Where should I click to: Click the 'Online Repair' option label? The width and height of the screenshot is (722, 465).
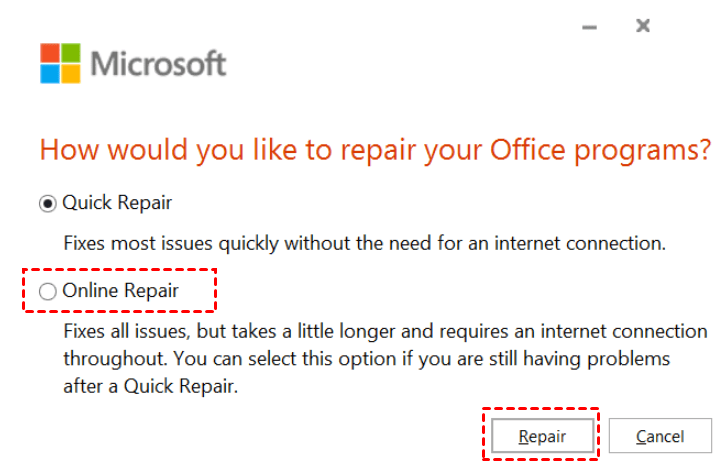pyautogui.click(x=121, y=292)
